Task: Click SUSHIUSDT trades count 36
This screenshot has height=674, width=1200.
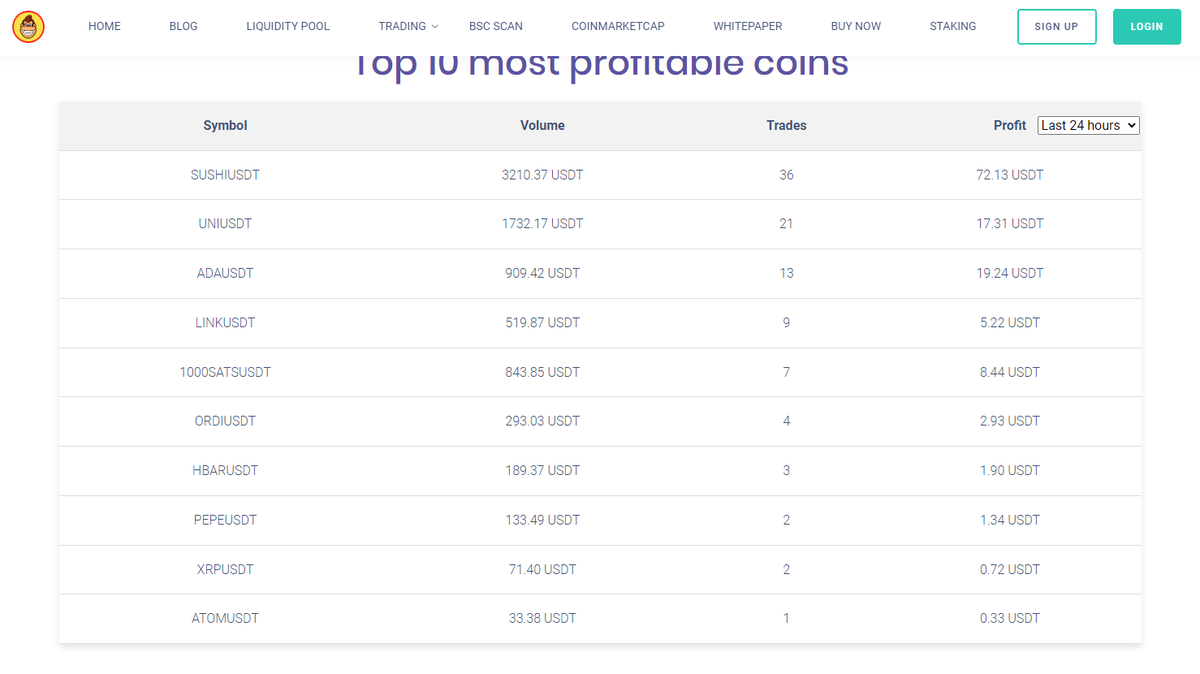Action: [786, 175]
